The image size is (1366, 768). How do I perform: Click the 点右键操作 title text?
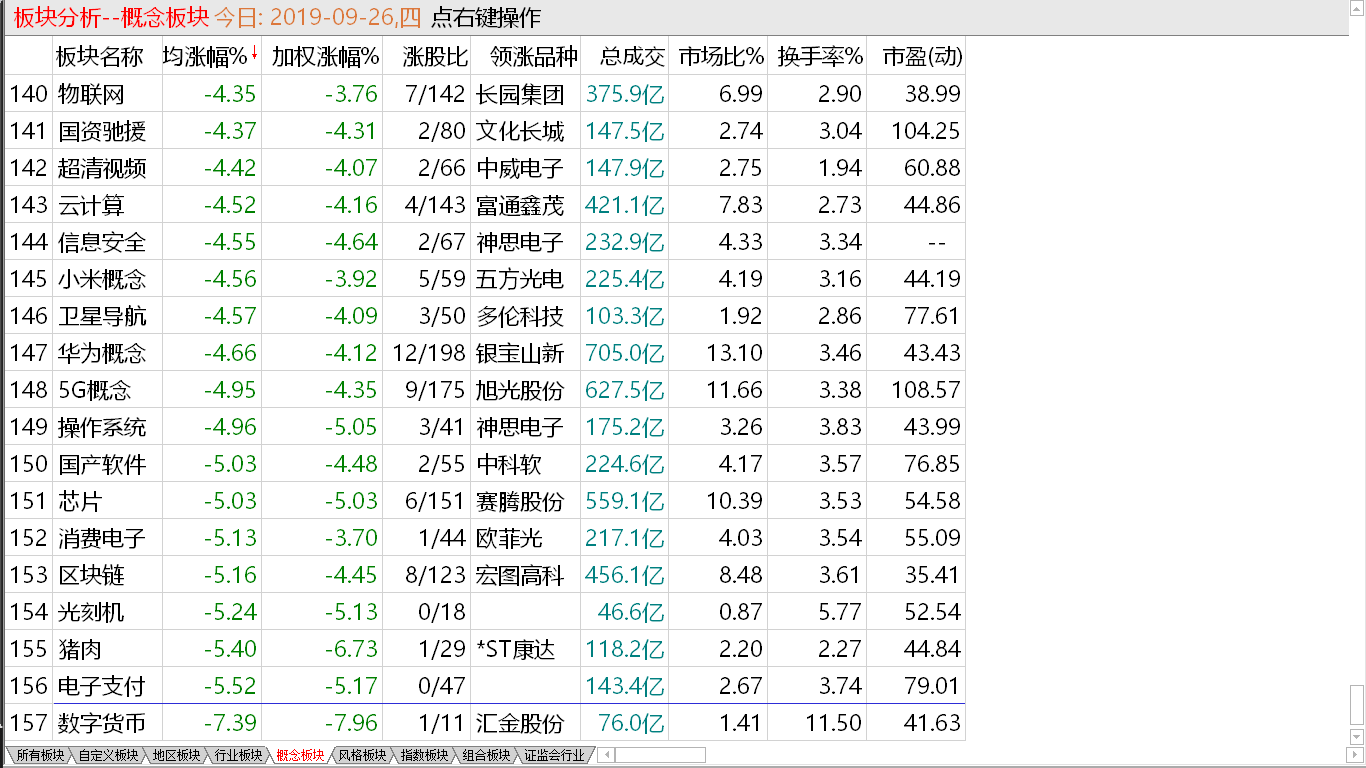[485, 17]
